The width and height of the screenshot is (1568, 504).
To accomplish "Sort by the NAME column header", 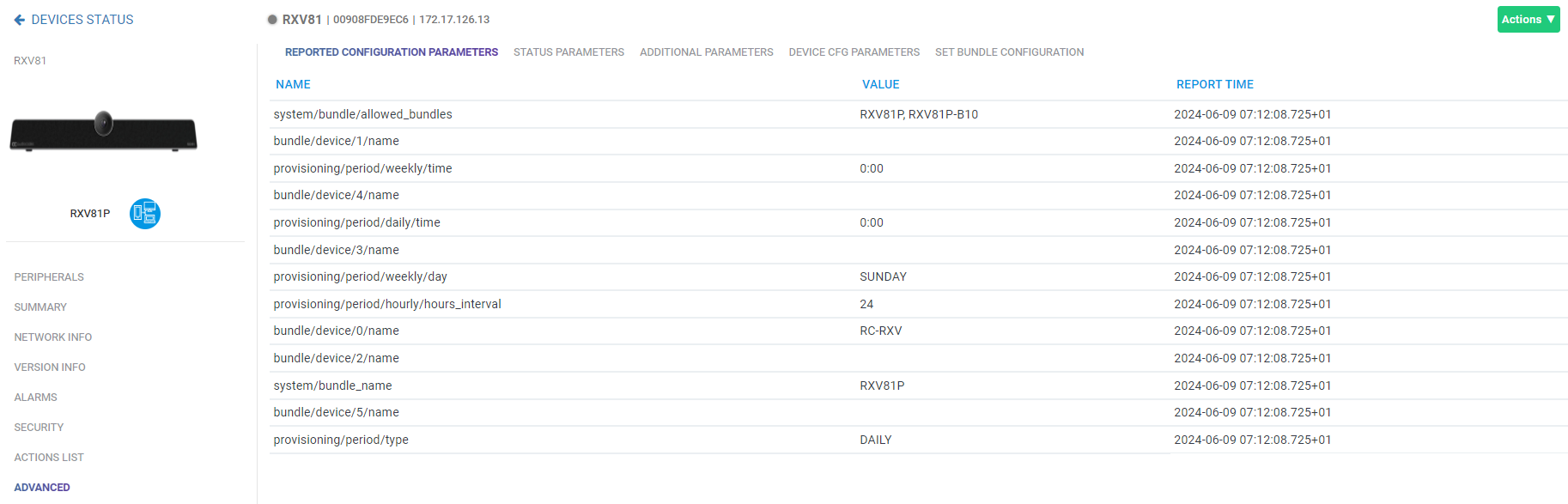I will pyautogui.click(x=293, y=84).
